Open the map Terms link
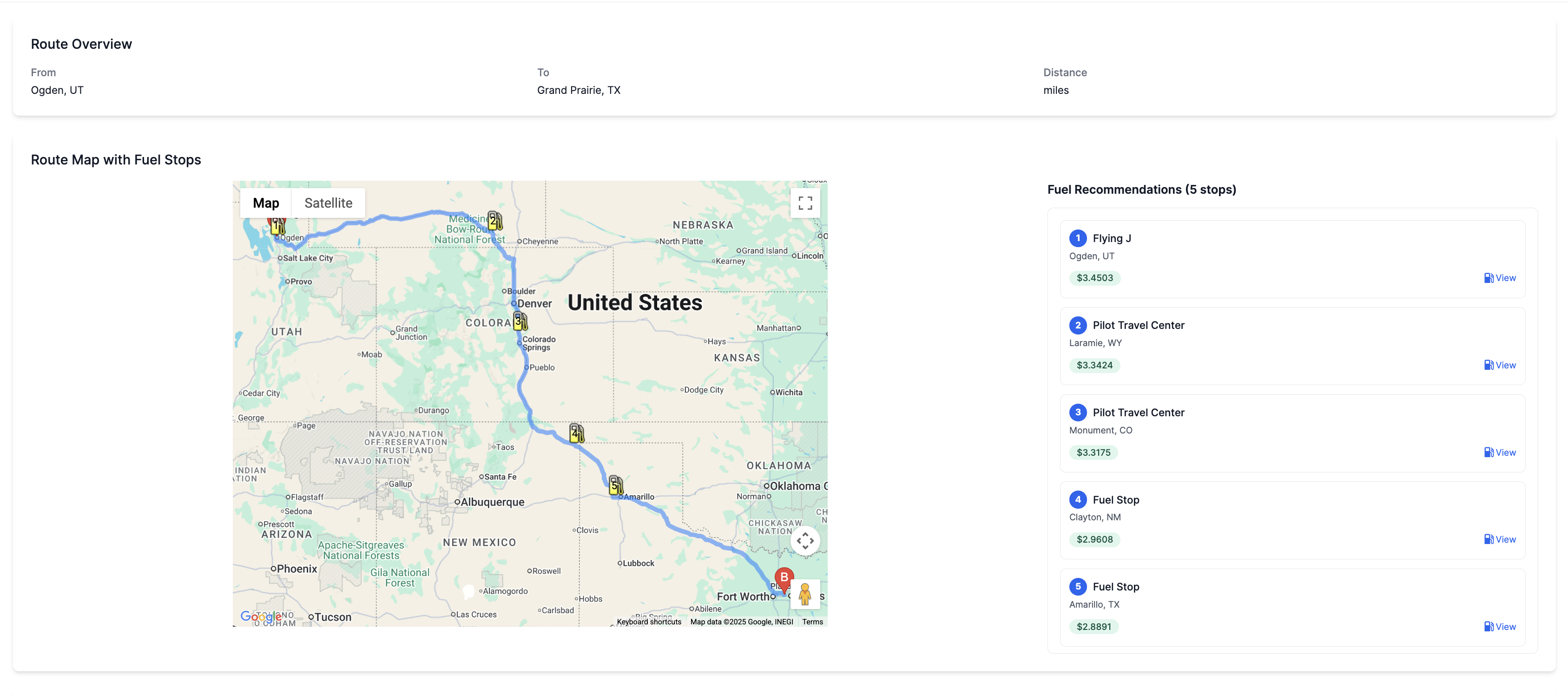The image size is (1568, 695). [x=812, y=622]
